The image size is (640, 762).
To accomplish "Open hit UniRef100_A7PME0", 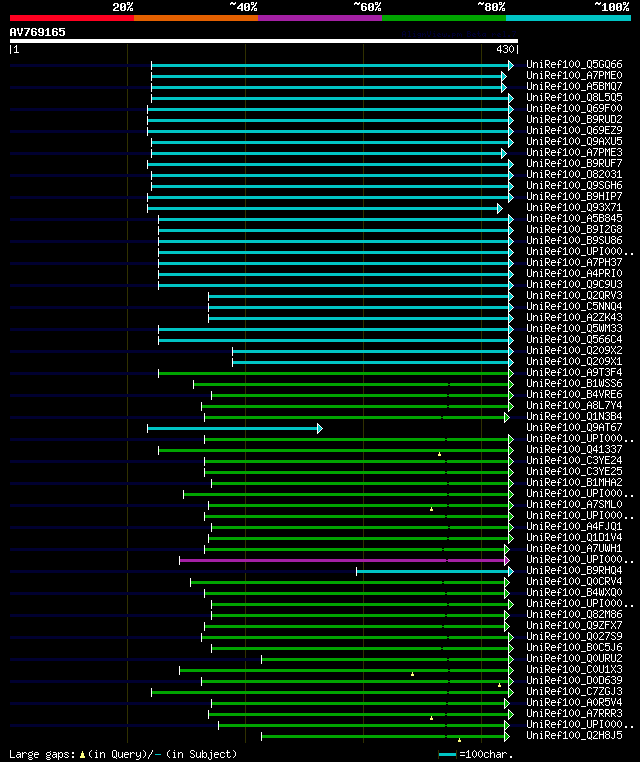I will [x=574, y=75].
